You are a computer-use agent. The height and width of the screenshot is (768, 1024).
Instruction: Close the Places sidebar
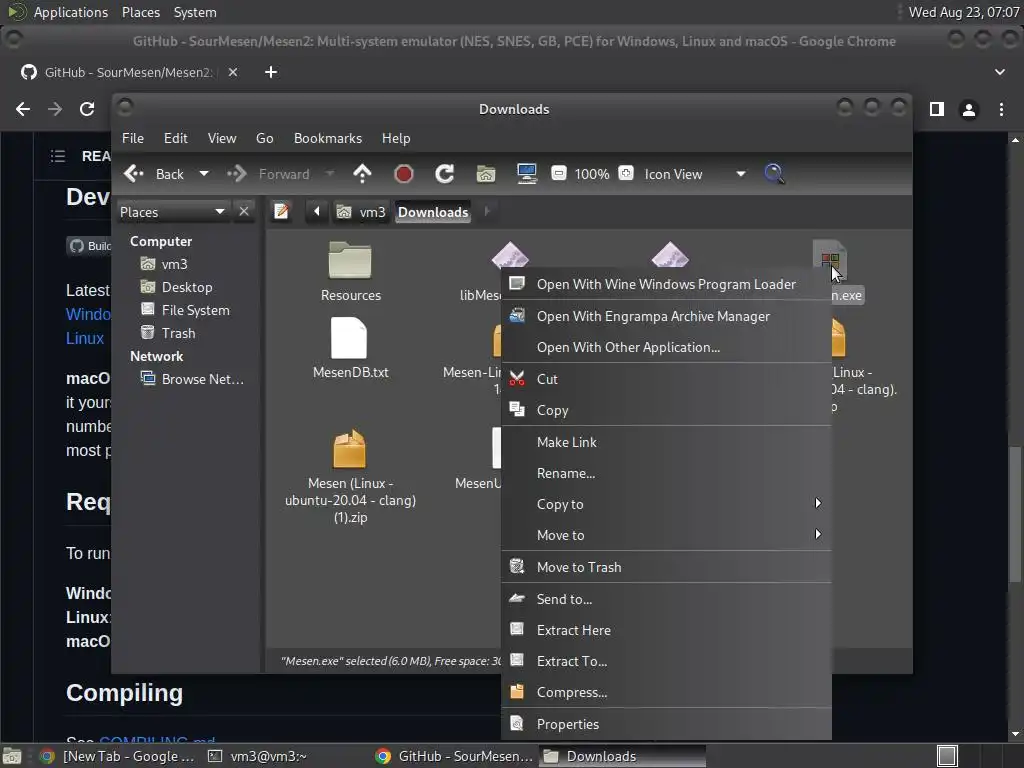(x=244, y=212)
